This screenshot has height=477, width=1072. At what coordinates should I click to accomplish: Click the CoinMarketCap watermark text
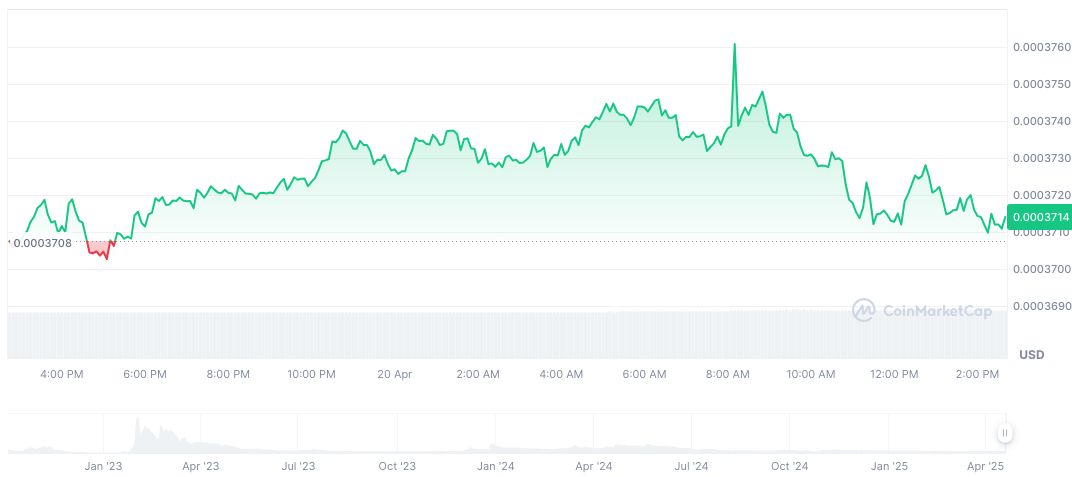coord(937,312)
